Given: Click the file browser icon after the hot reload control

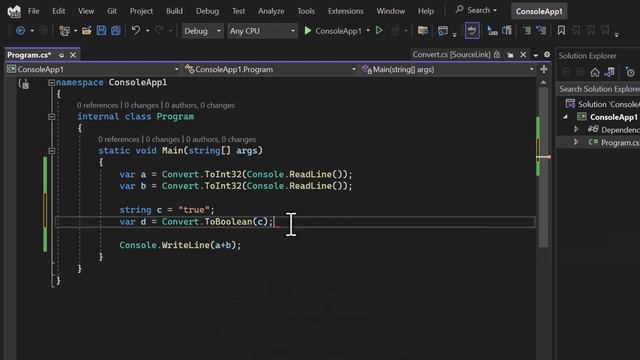Looking at the screenshot, I should tap(423, 31).
